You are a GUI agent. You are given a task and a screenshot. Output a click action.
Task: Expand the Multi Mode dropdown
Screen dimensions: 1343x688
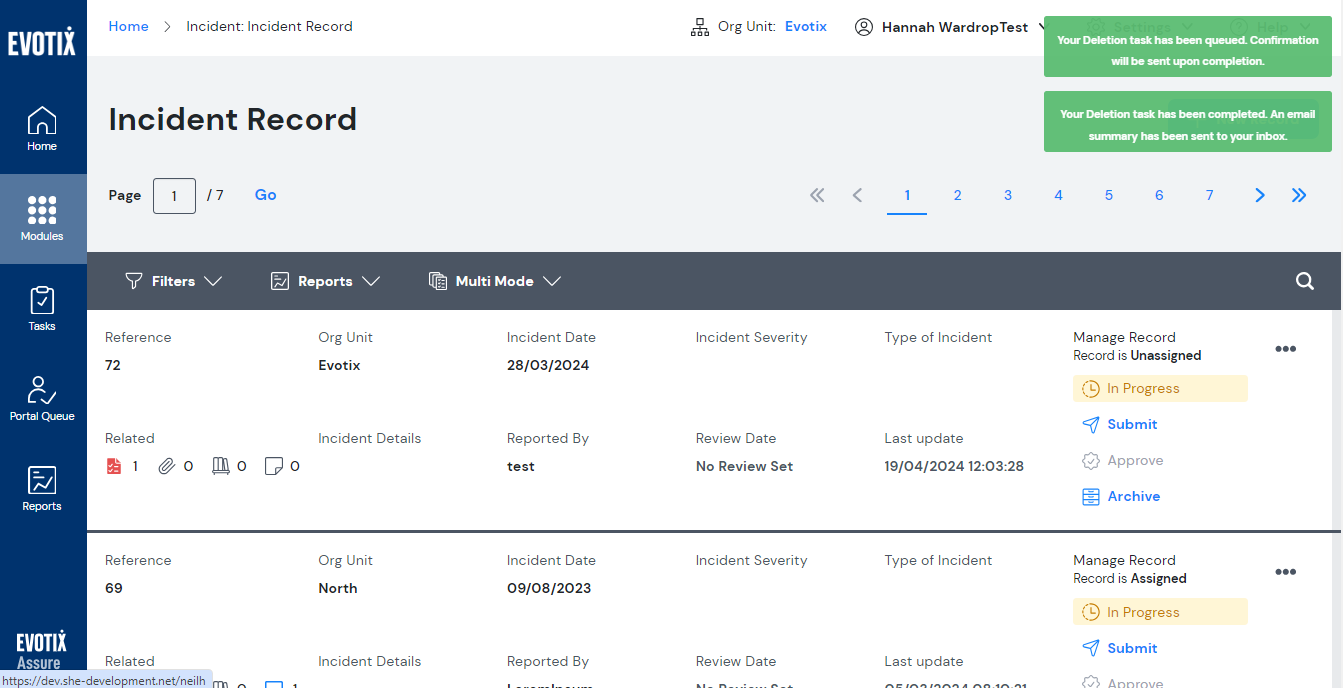pos(494,281)
